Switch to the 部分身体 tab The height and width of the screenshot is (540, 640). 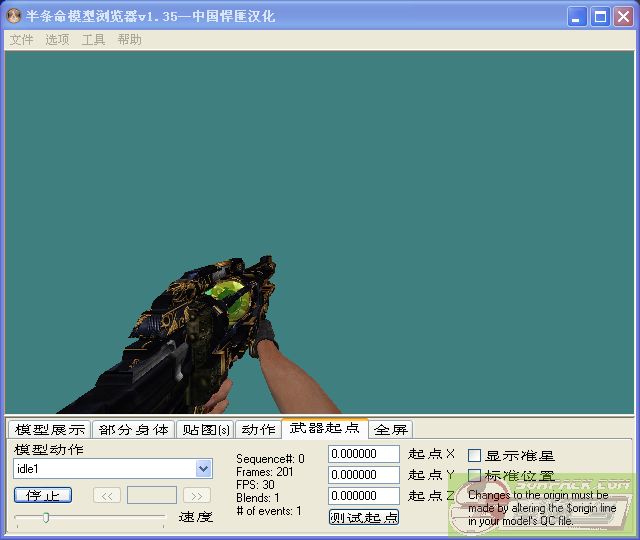click(134, 430)
